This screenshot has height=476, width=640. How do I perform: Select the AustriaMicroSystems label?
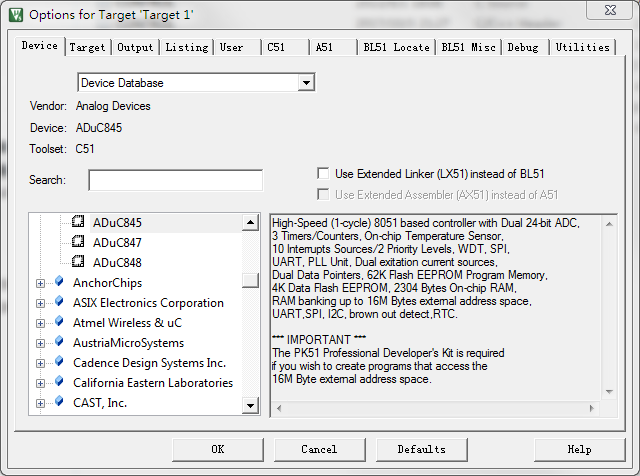[x=129, y=343]
